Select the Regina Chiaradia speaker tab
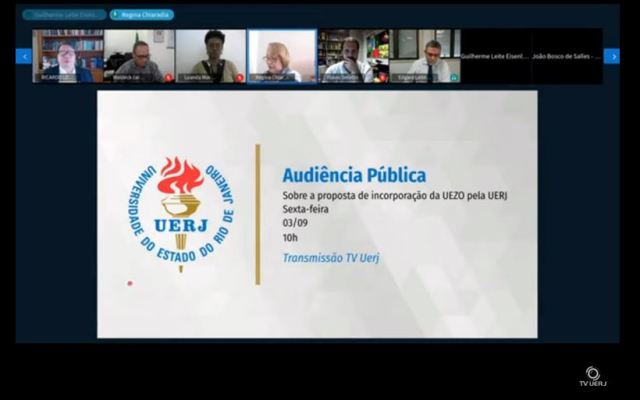Image resolution: width=640 pixels, height=400 pixels. tap(142, 15)
